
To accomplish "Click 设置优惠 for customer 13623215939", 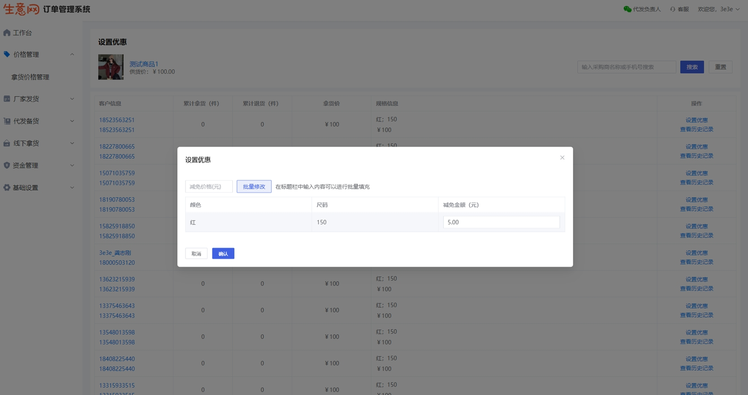I will point(696,280).
